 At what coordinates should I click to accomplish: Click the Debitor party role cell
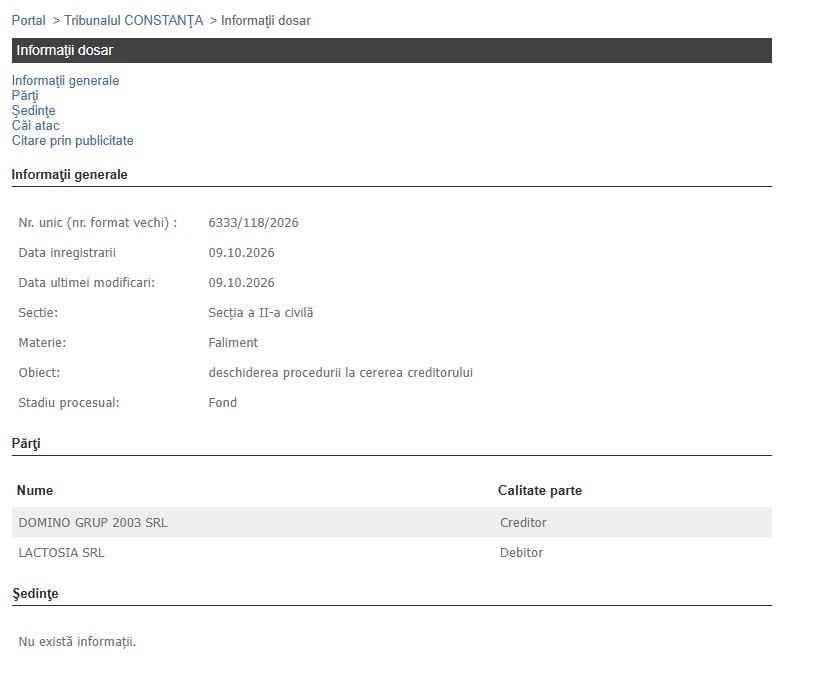click(522, 553)
